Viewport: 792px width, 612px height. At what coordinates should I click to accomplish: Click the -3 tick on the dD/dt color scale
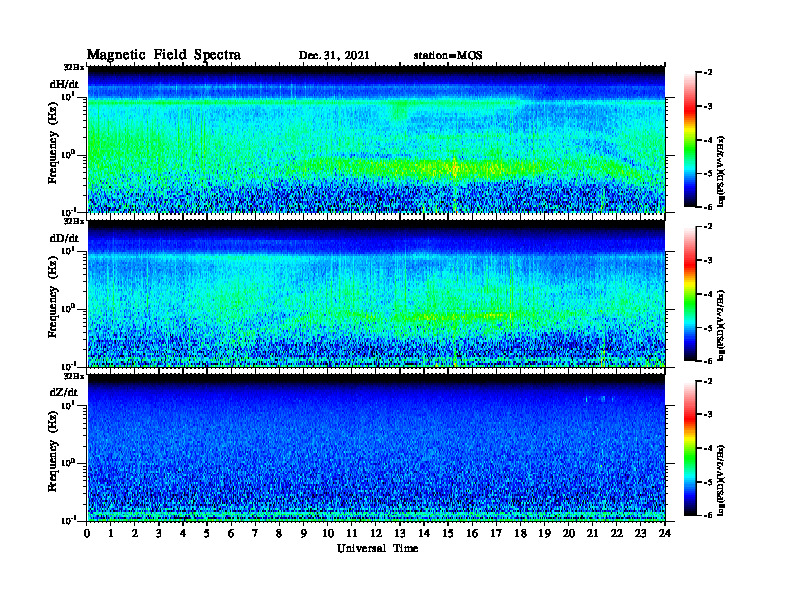tap(708, 261)
